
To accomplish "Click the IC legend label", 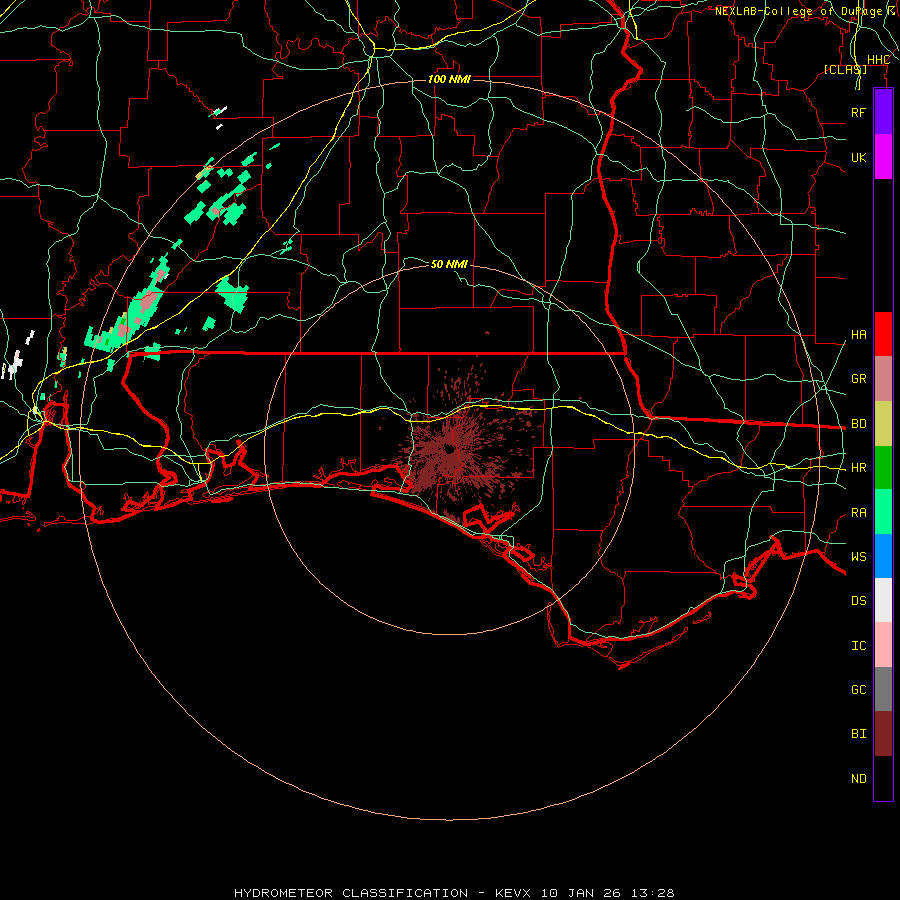I will click(x=858, y=646).
